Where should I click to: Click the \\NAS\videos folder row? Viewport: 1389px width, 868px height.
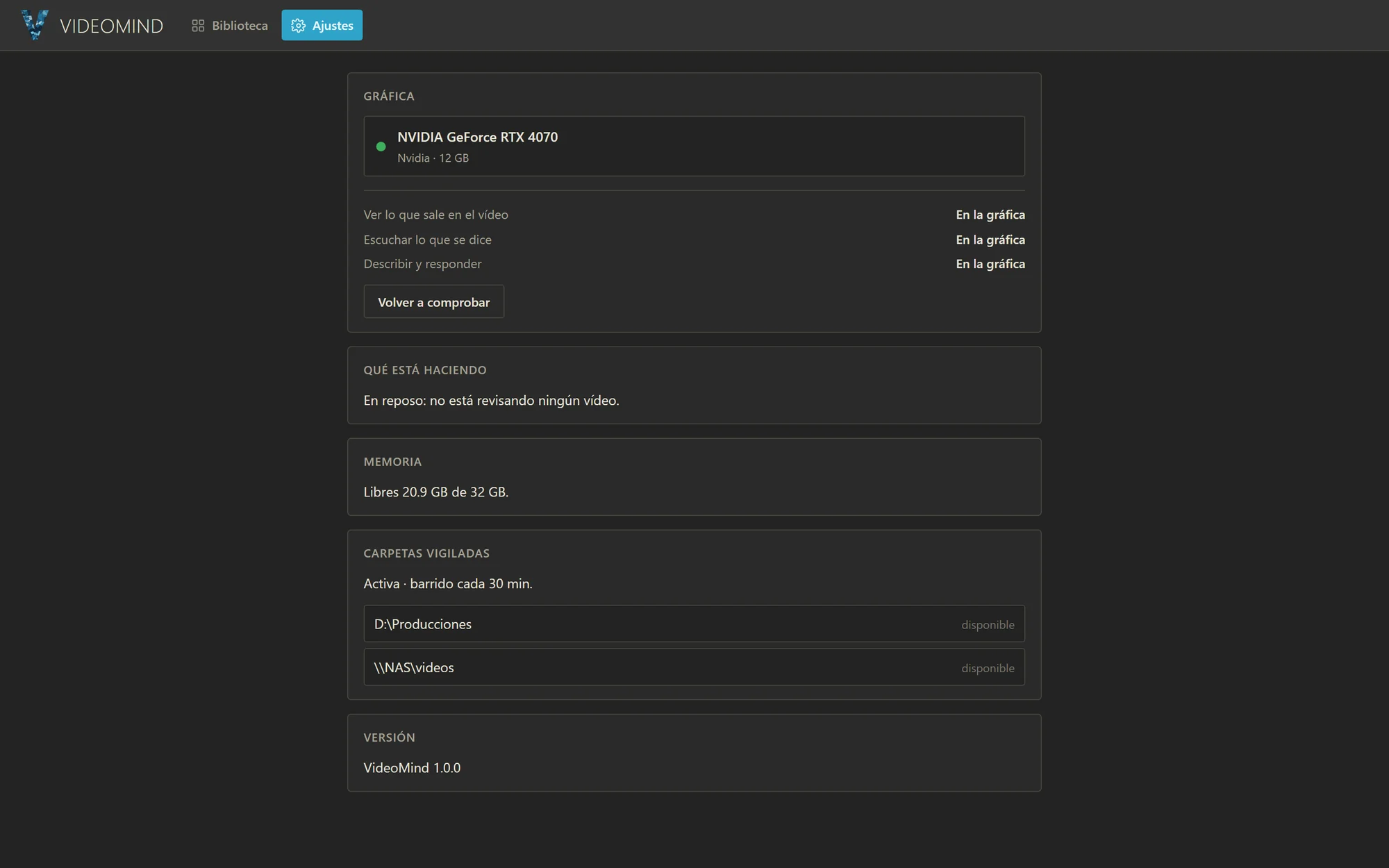pos(694,667)
